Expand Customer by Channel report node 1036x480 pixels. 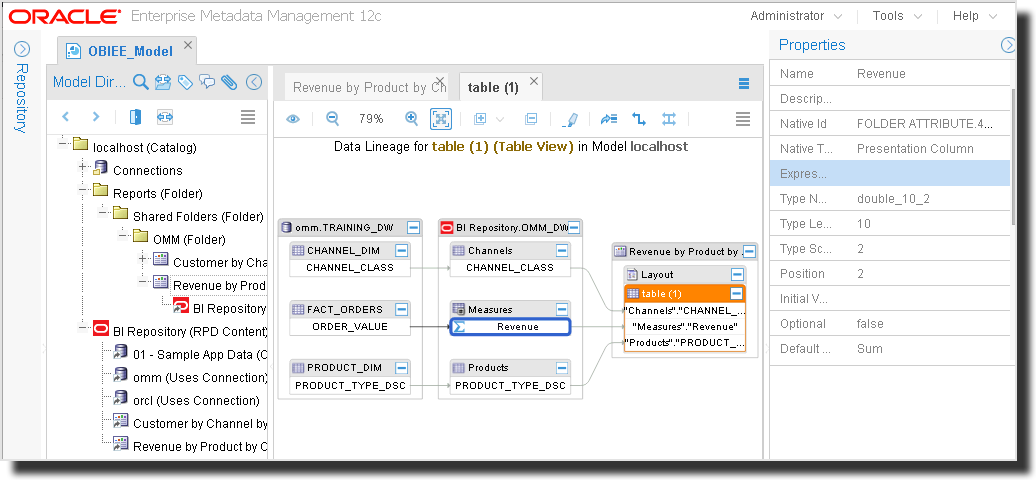pyautogui.click(x=143, y=259)
